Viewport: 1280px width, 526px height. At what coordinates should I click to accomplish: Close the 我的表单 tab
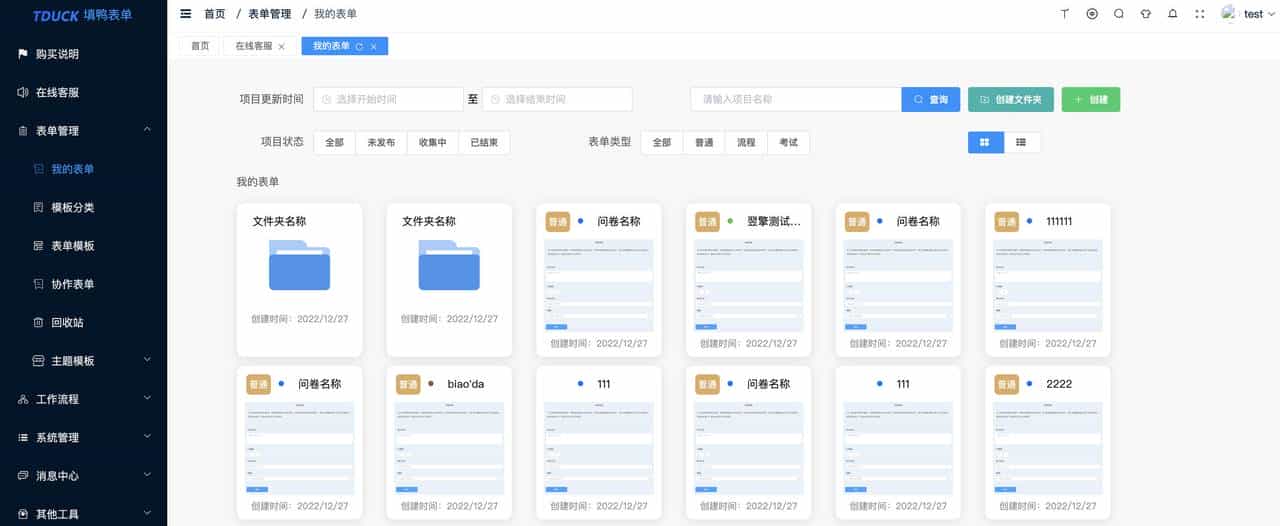coord(374,47)
